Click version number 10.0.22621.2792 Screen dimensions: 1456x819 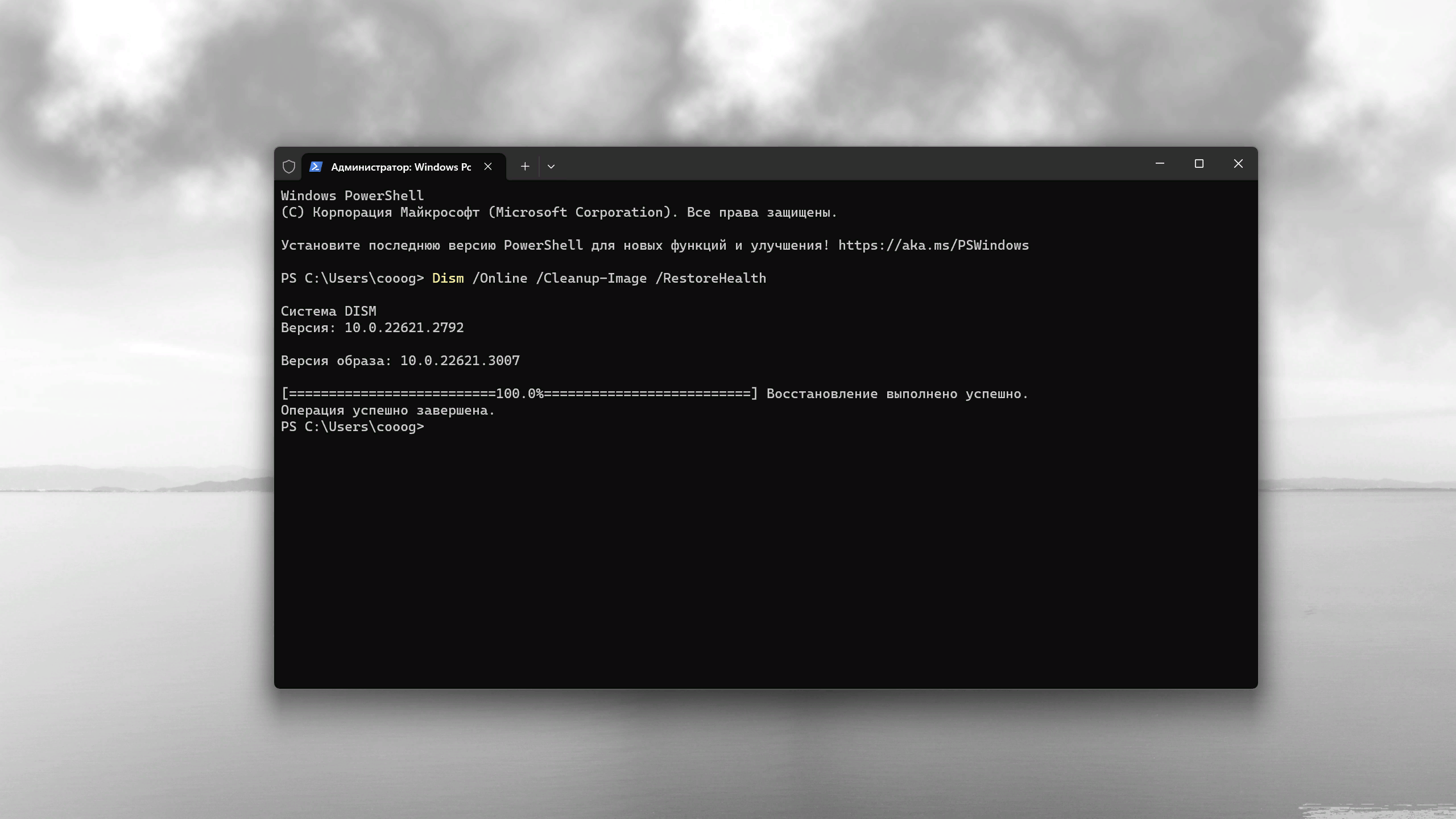(404, 328)
